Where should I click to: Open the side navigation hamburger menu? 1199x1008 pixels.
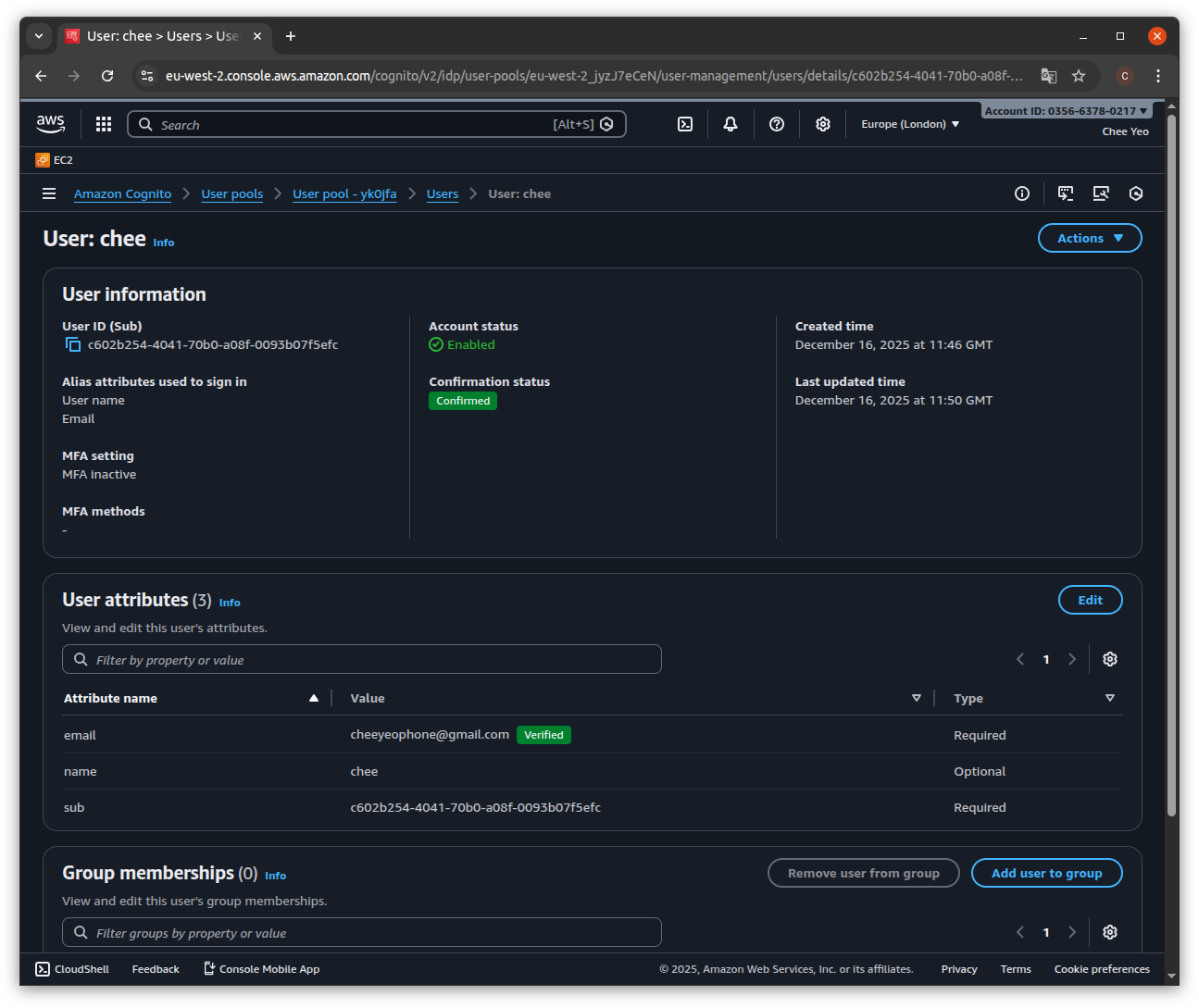coord(48,193)
